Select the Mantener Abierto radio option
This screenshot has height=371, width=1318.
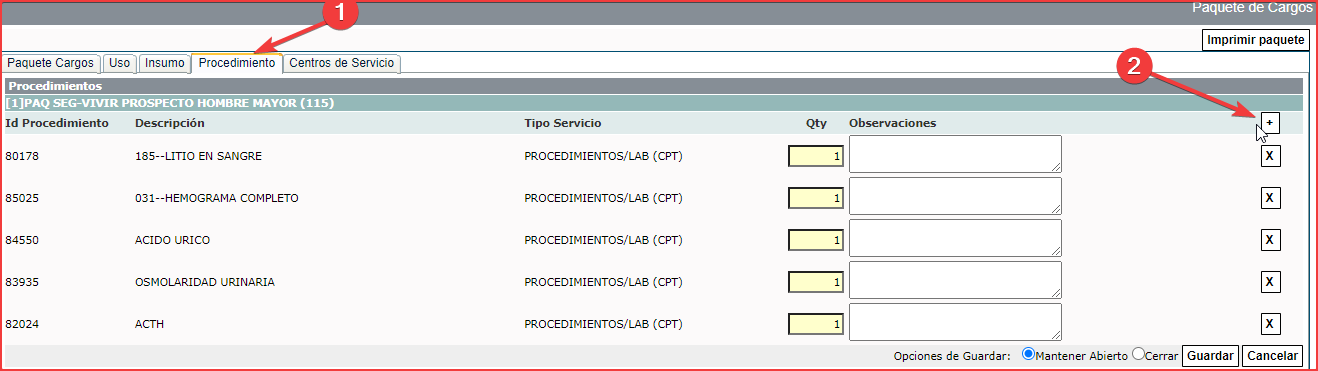tap(1027, 355)
